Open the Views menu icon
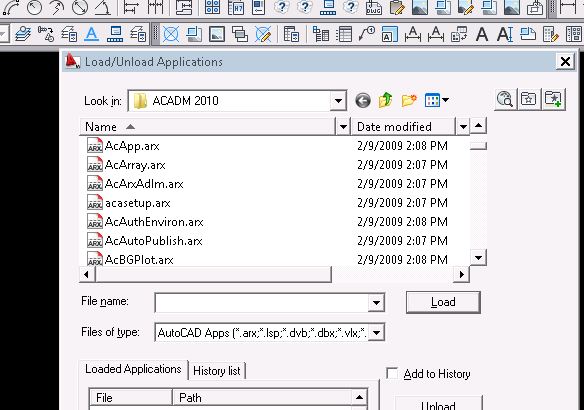The image size is (584, 410). [437, 100]
